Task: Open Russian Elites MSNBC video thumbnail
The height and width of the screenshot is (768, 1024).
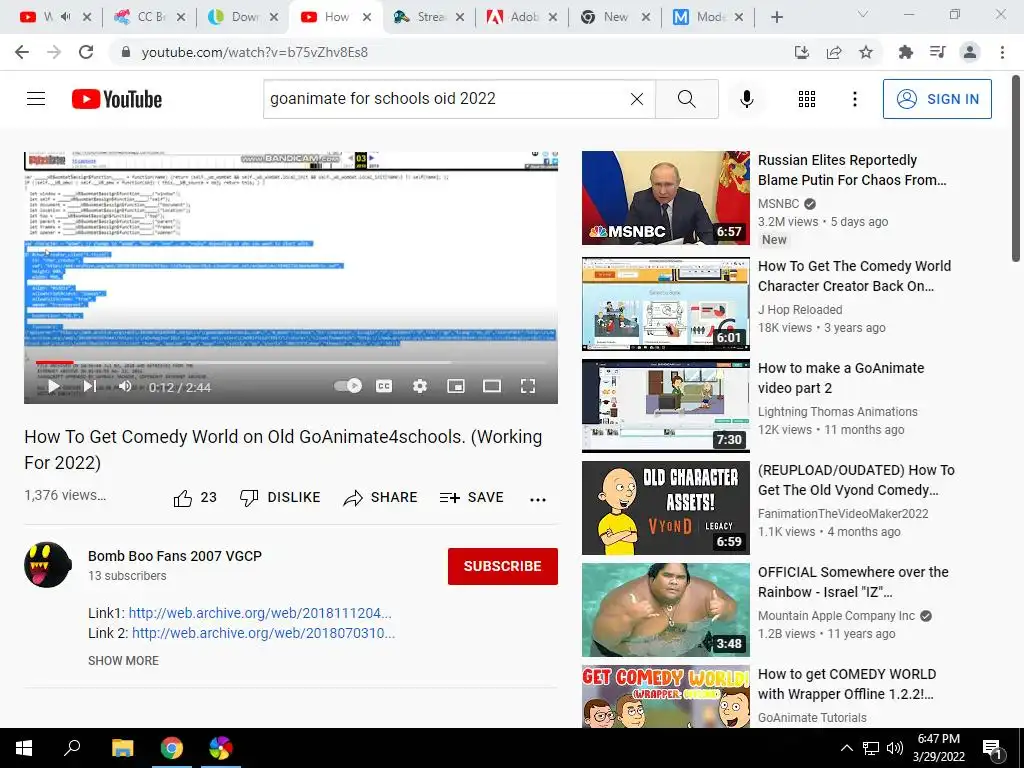Action: pos(665,198)
